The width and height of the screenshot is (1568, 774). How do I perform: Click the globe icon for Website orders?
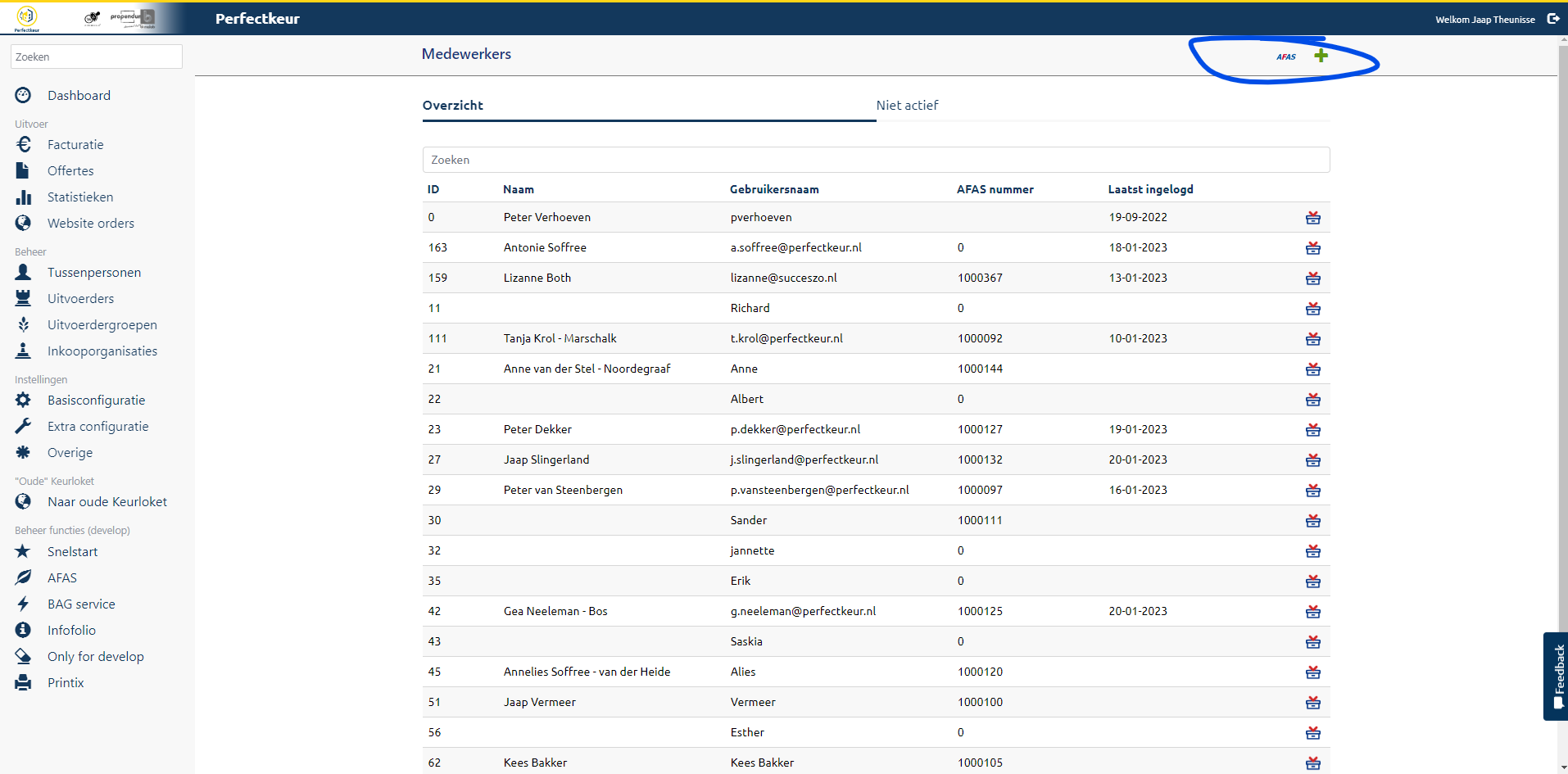tap(23, 223)
